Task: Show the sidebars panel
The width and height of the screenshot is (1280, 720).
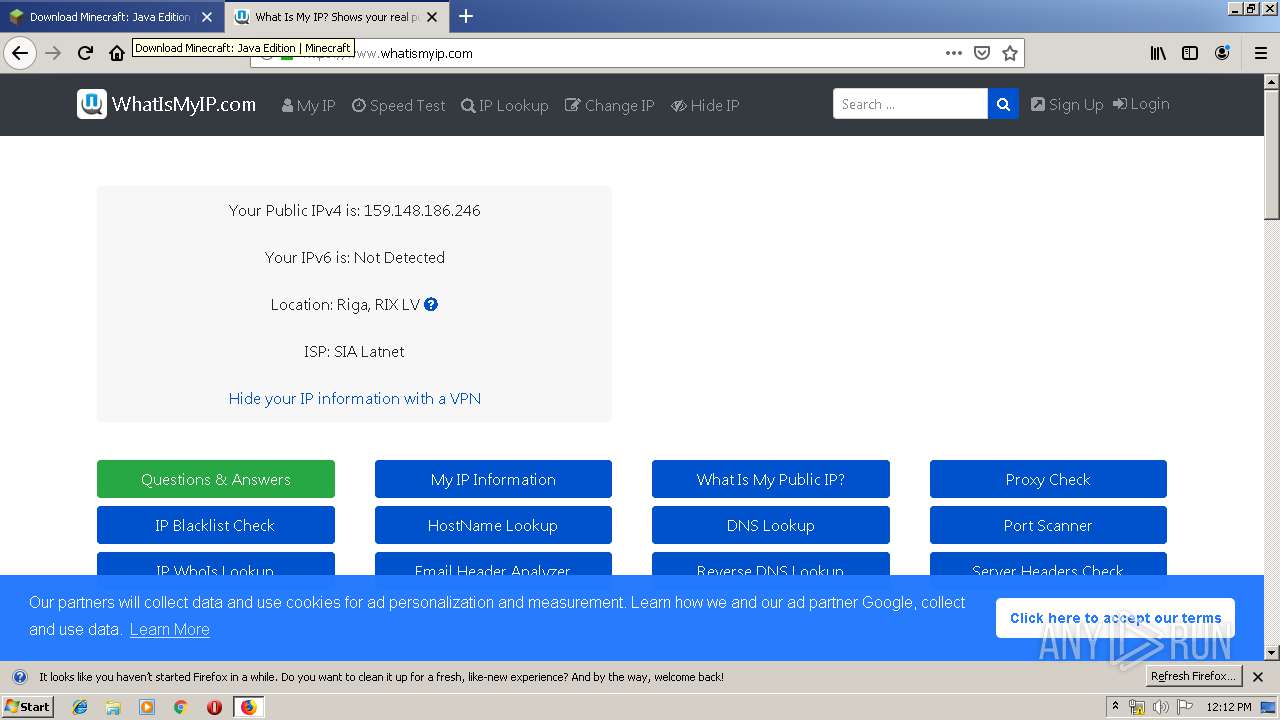Action: tap(1190, 53)
